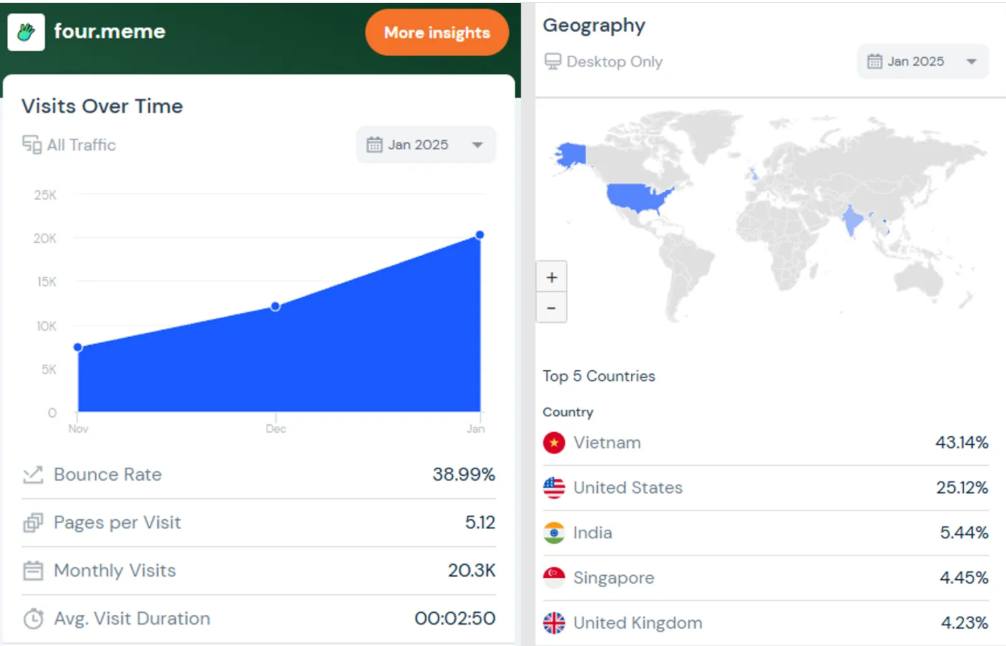The image size is (1006, 646).
Task: Click the Vietnam flag icon
Action: pos(554,443)
